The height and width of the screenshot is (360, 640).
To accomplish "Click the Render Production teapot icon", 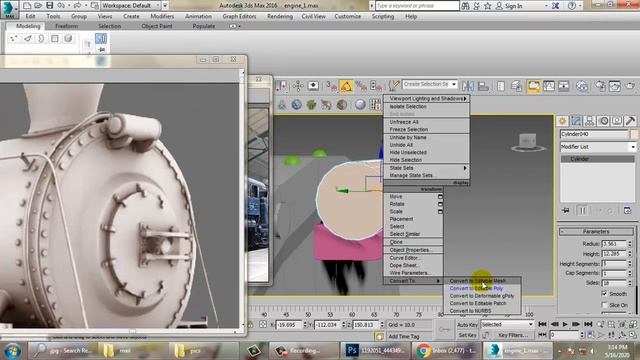I will coord(631,86).
